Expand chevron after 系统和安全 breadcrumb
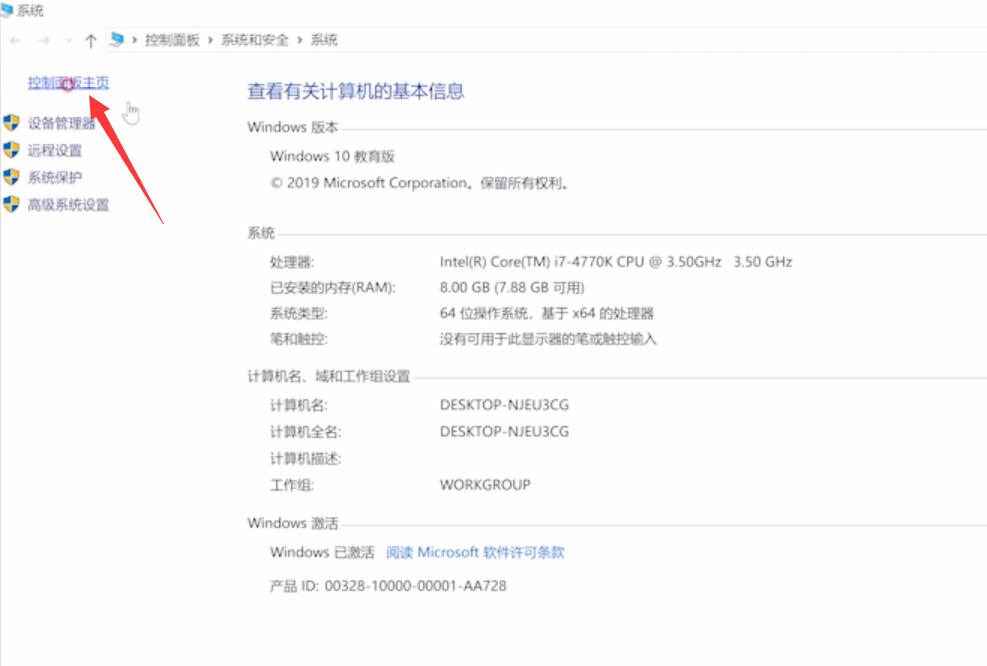This screenshot has width=987, height=666. point(300,40)
